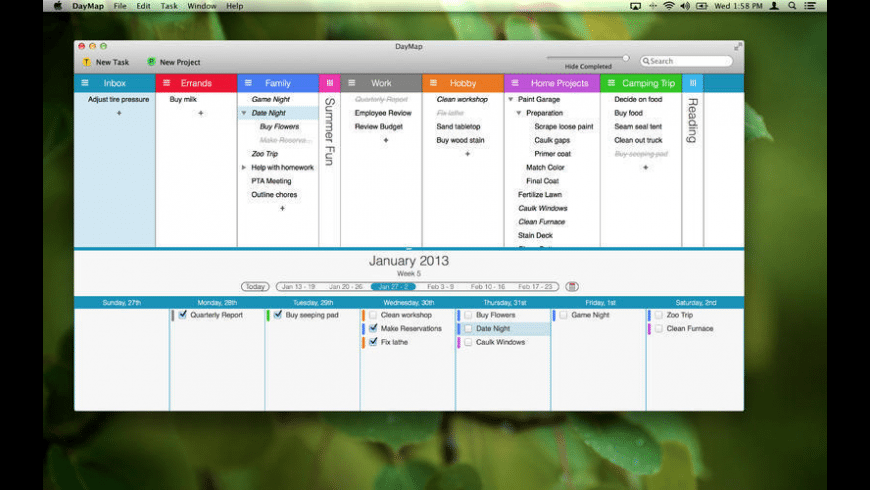This screenshot has width=870, height=490.
Task: Open the DayMap application menu
Action: point(88,6)
